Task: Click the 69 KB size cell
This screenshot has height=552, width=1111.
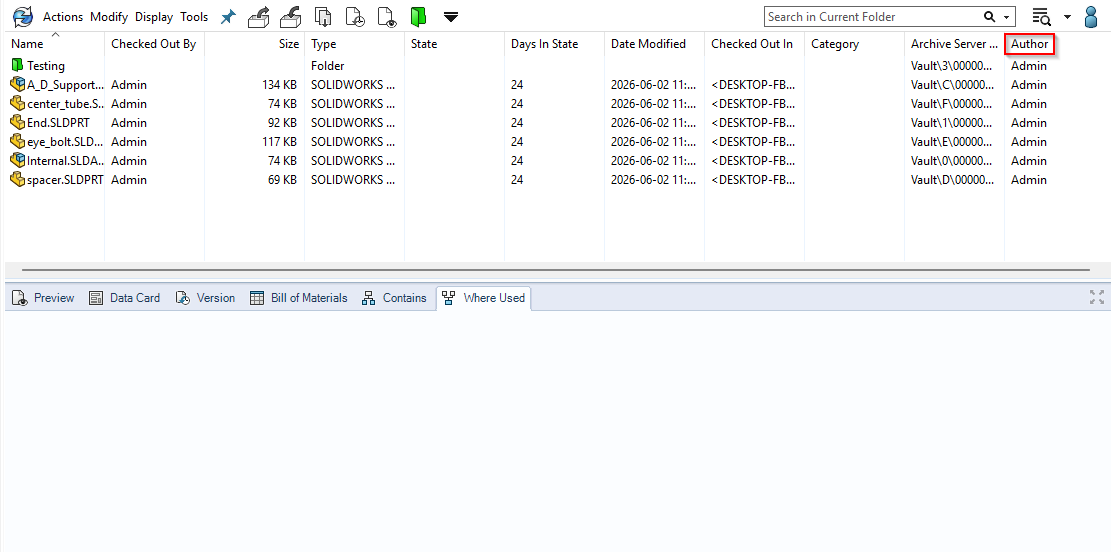Action: point(282,181)
